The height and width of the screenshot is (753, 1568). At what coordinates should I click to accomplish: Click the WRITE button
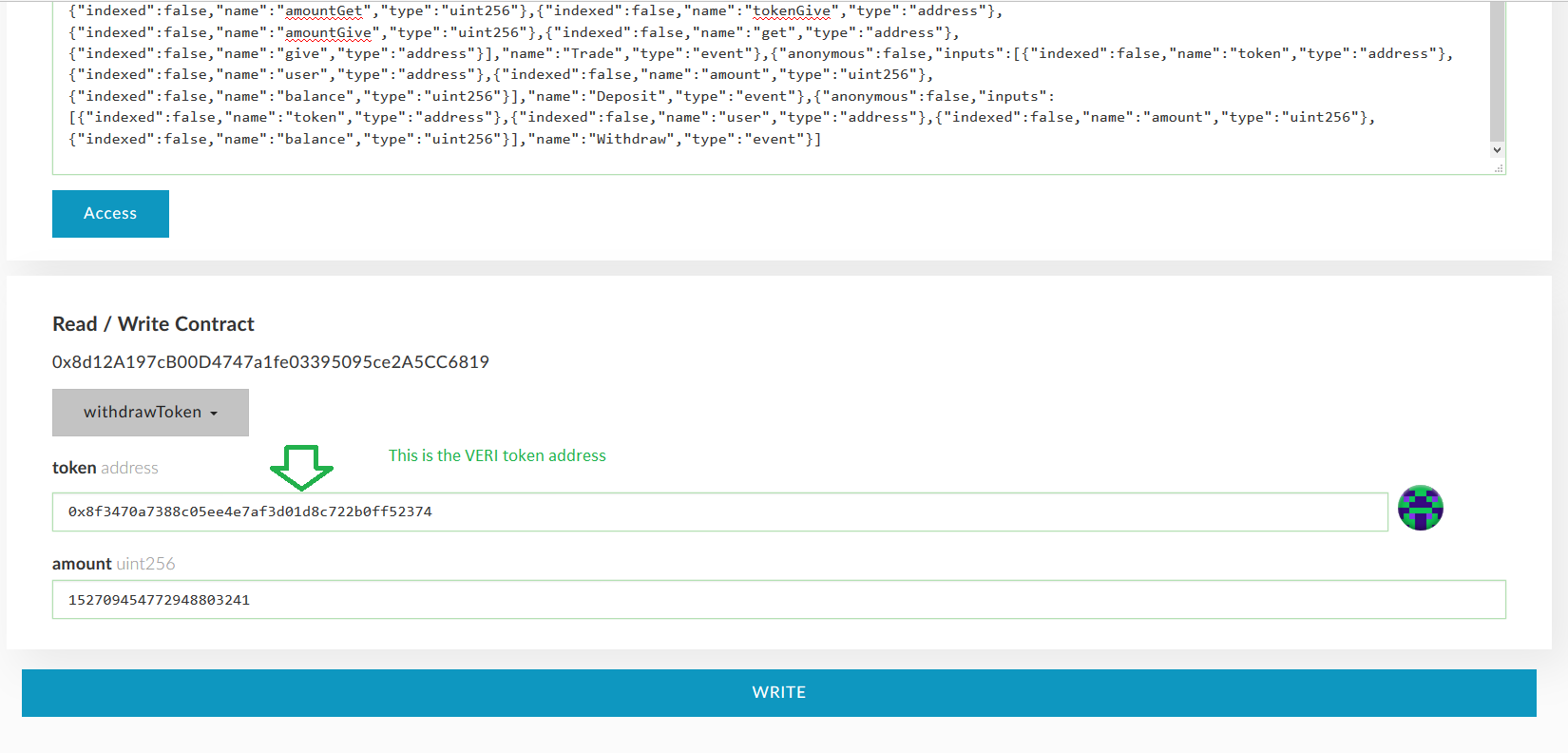click(x=778, y=693)
